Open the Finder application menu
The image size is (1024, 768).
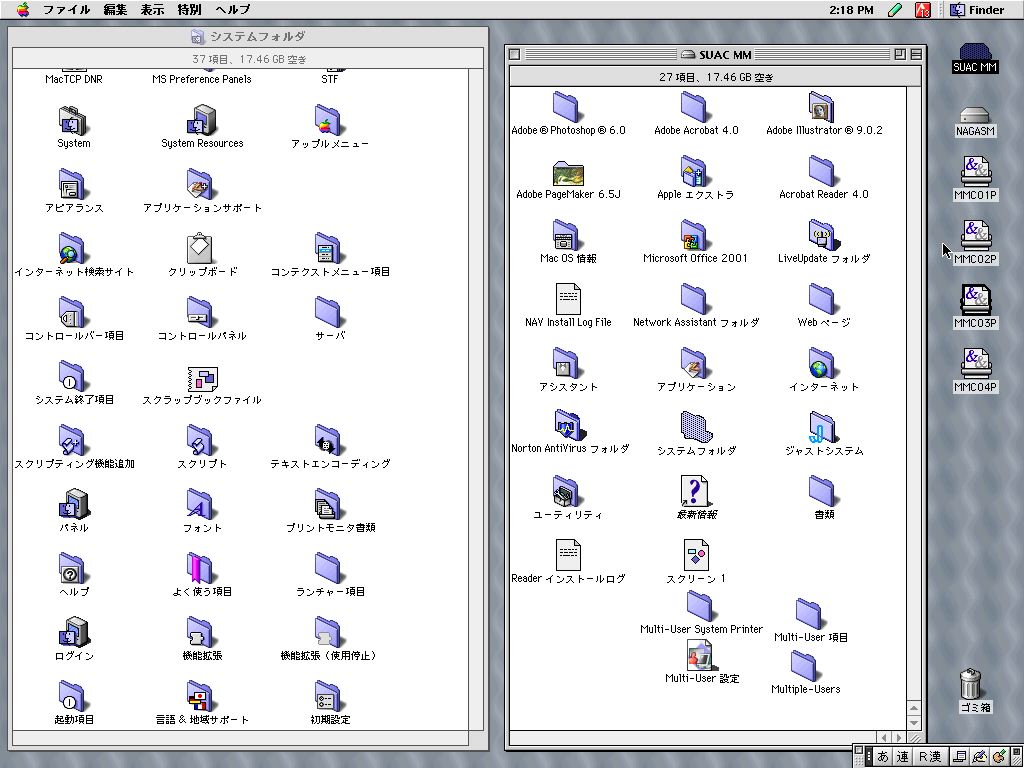tap(977, 9)
